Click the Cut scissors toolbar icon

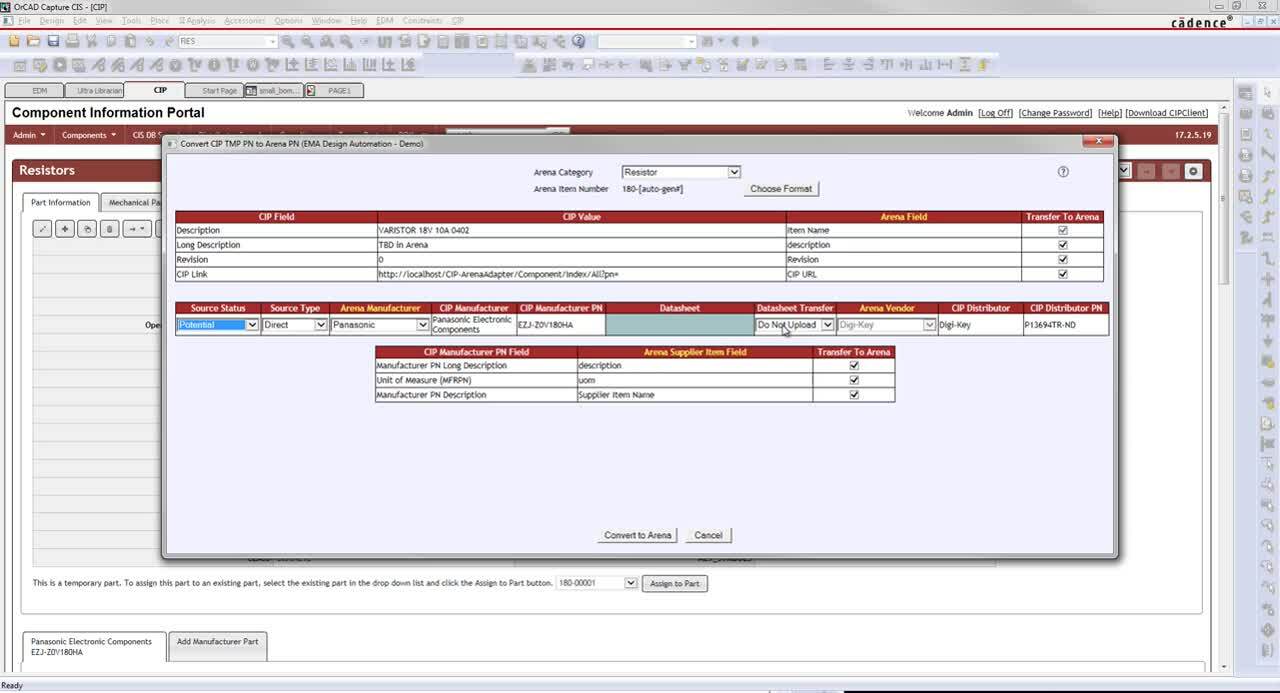[x=91, y=41]
